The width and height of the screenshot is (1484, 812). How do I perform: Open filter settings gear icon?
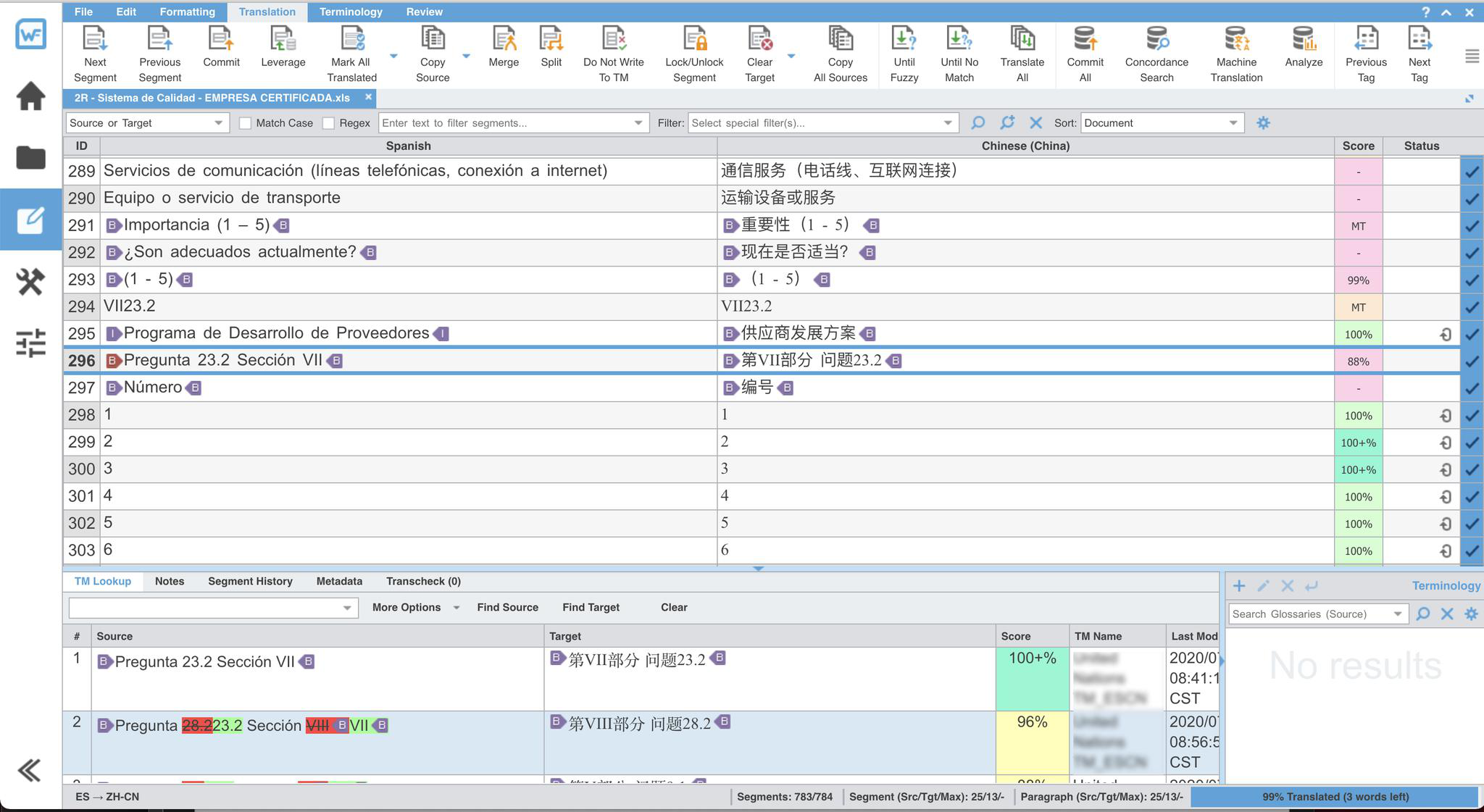(x=1263, y=123)
